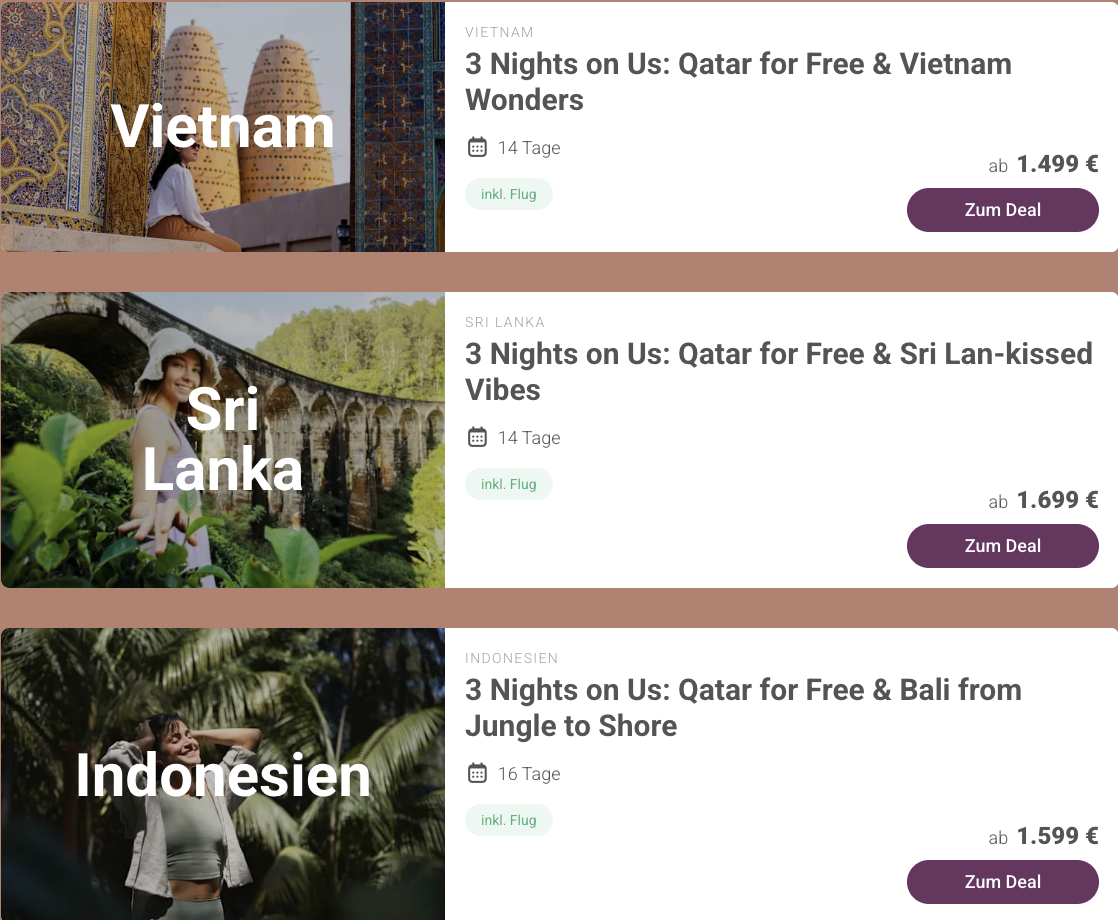
Task: Click inkl. Flug badge on Indonesien deal
Action: [x=508, y=820]
